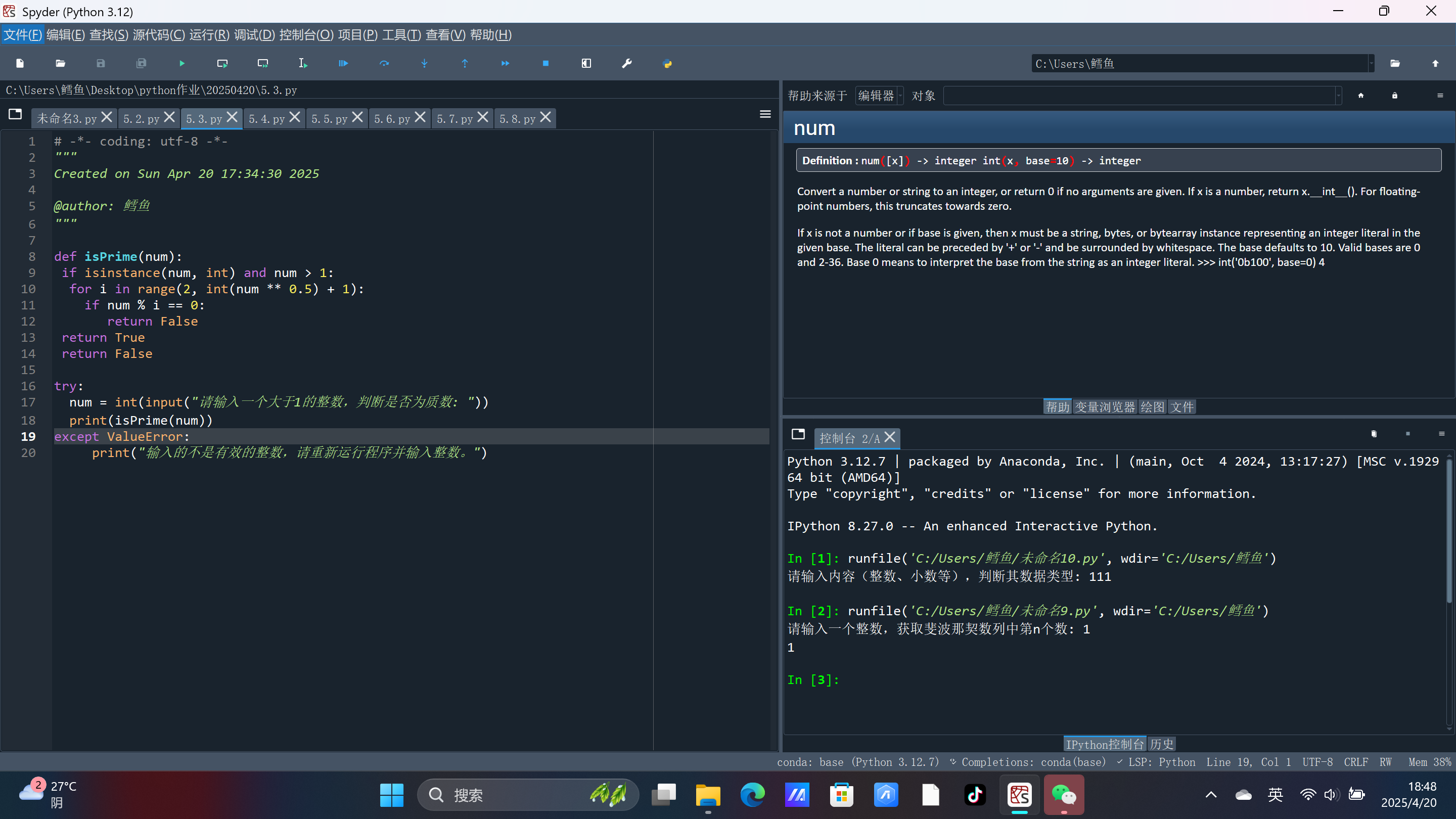
Task: Expand the help source 编辑器 dropdown
Action: 880,96
